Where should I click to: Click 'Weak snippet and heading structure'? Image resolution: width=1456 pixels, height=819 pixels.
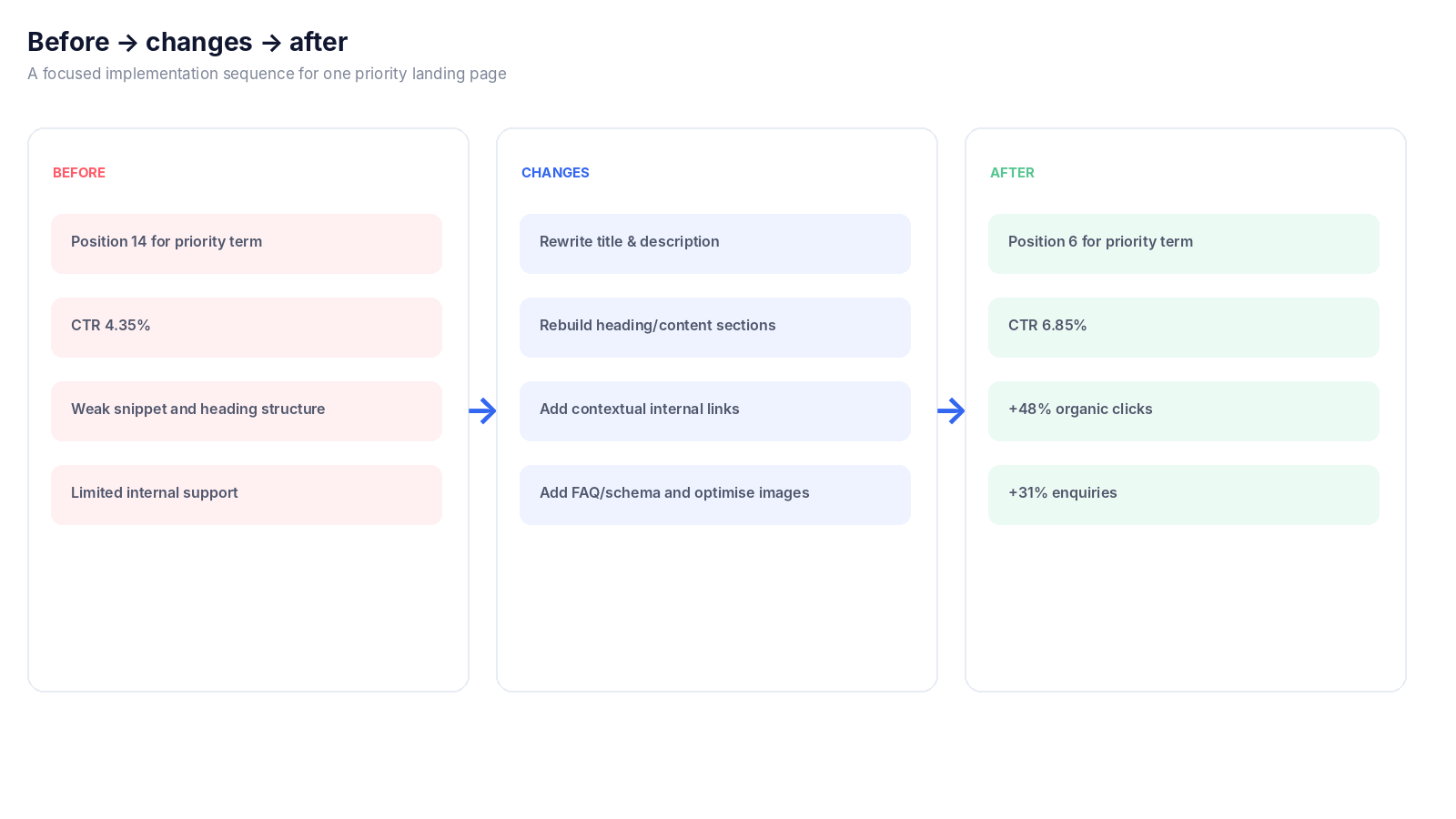(x=247, y=411)
